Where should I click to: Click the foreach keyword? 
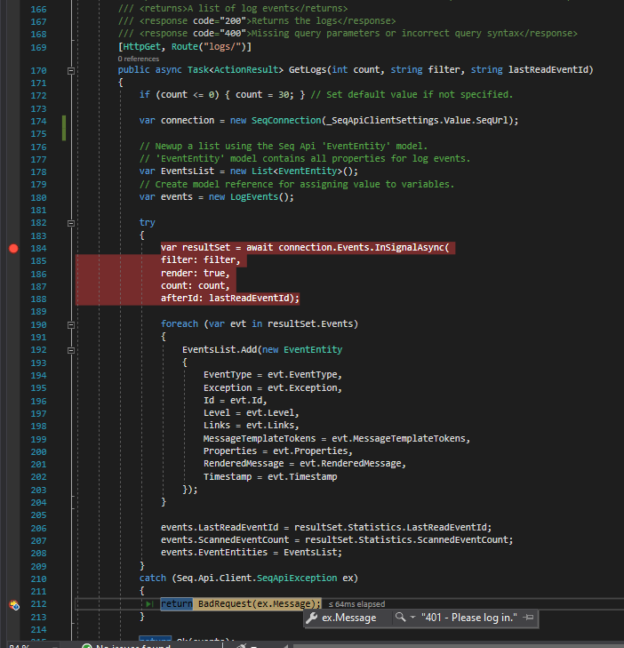click(x=179, y=324)
